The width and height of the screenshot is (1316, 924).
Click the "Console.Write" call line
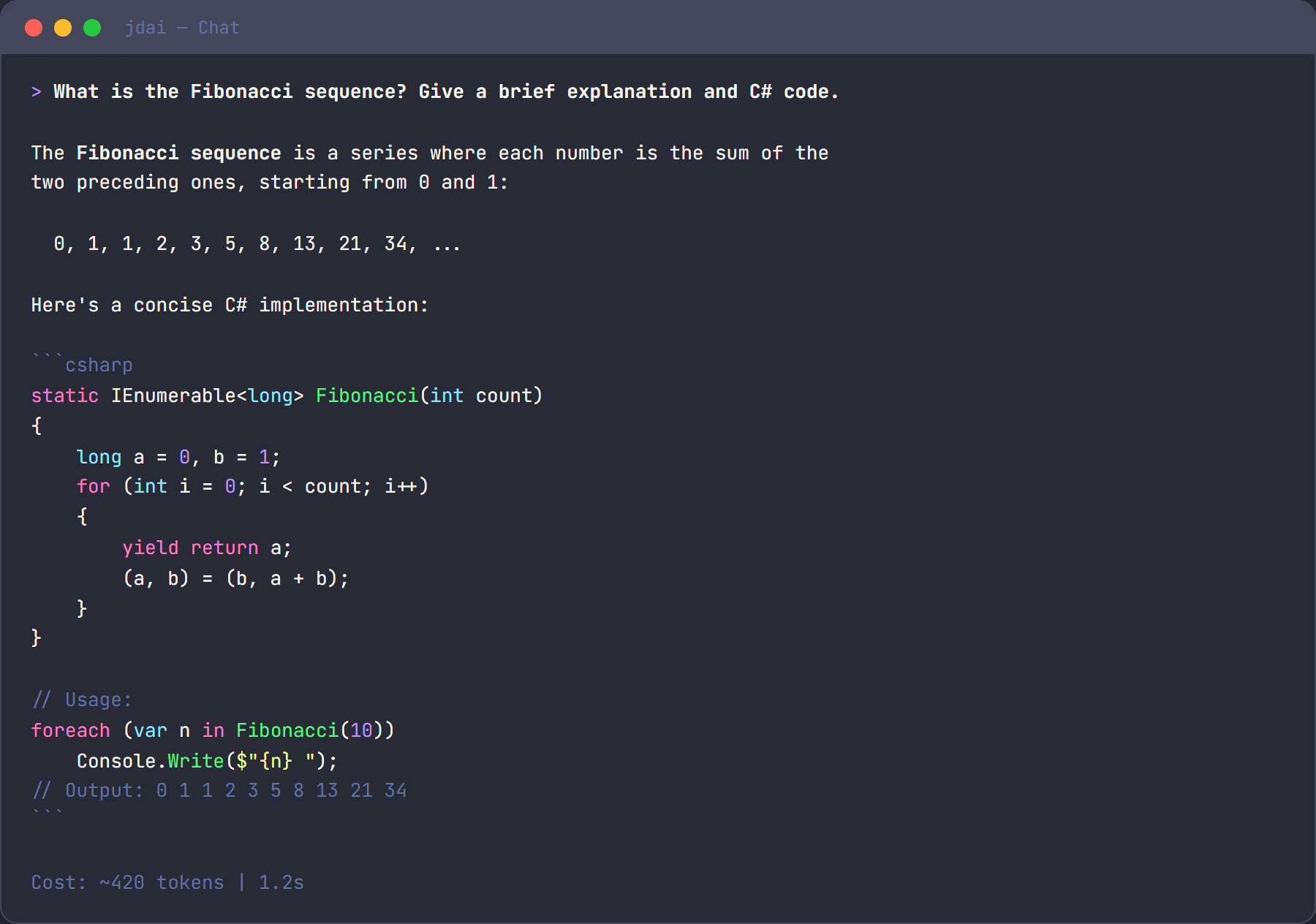click(x=207, y=762)
